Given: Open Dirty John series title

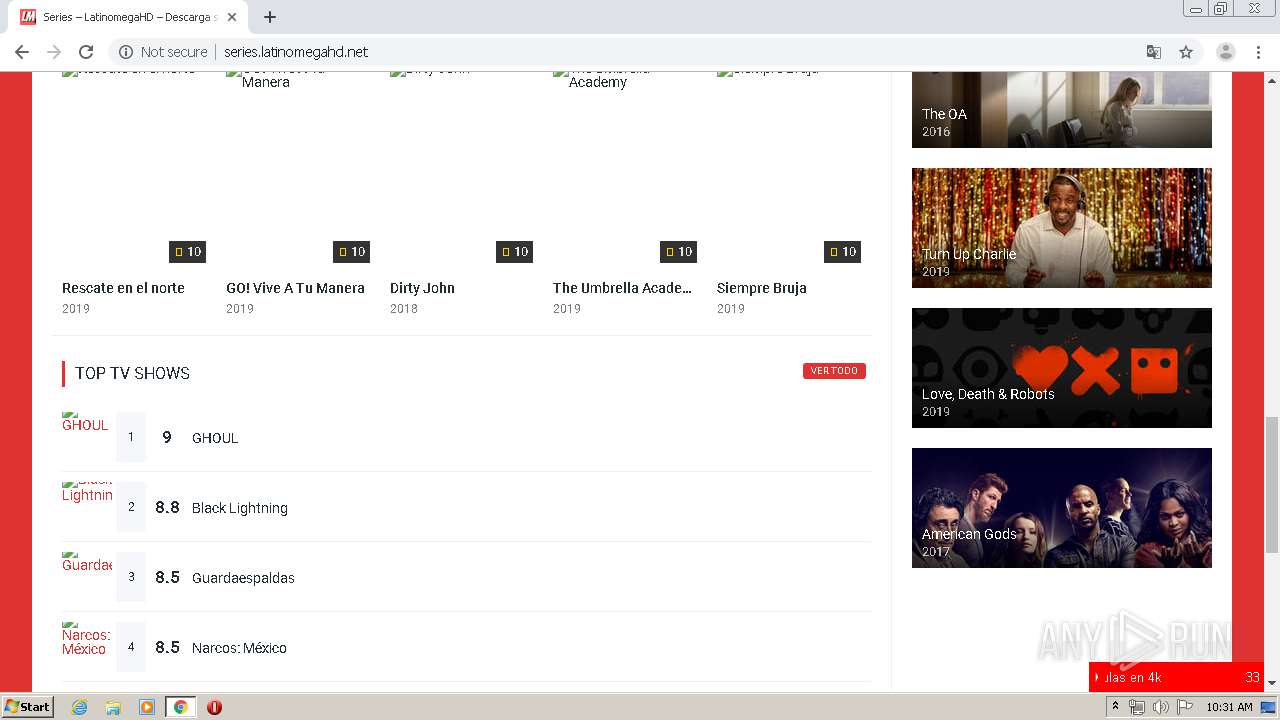Looking at the screenshot, I should (422, 288).
